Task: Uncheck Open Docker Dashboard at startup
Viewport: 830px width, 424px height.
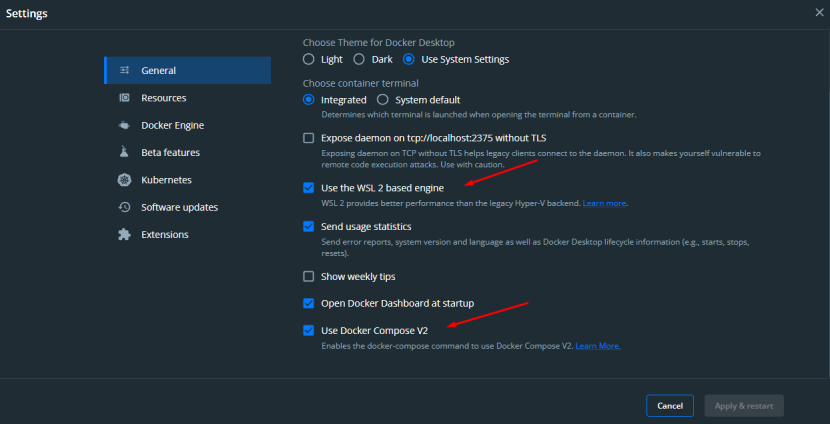Action: tap(309, 303)
